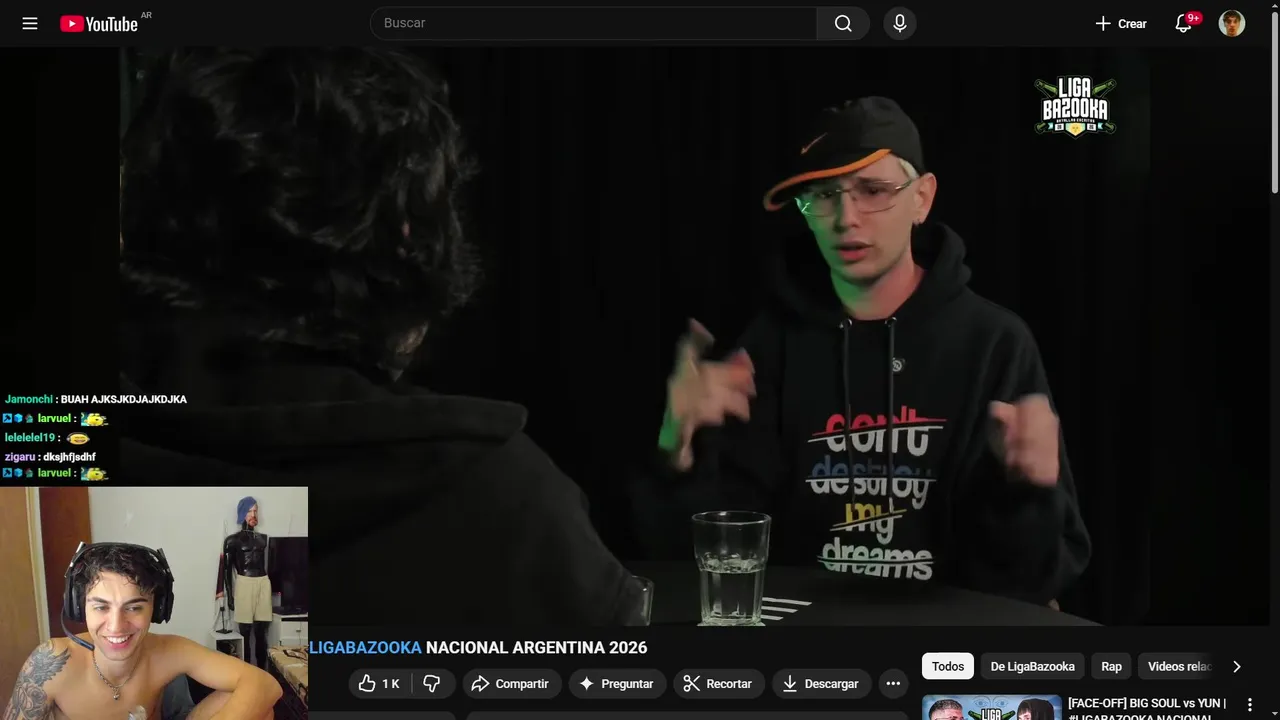
Task: Open the notifications bell
Action: coord(1184,23)
